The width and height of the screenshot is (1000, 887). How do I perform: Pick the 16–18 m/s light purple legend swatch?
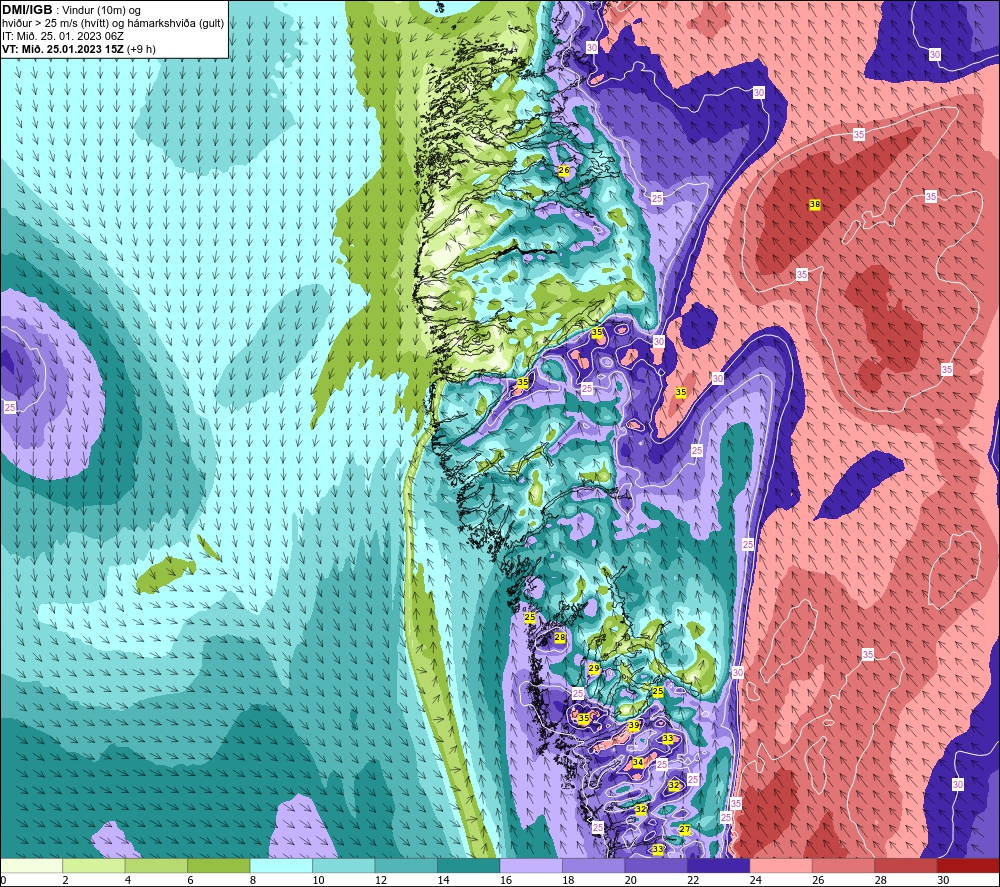pyautogui.click(x=531, y=866)
